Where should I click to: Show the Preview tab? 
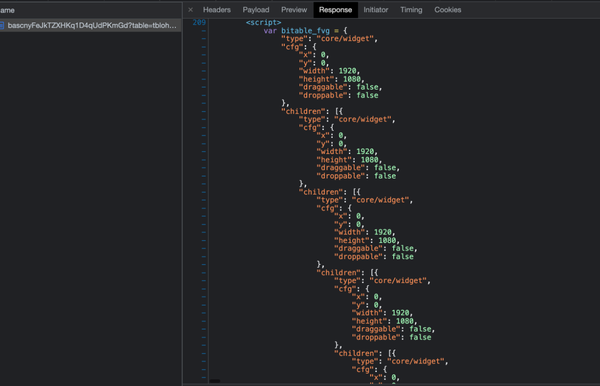click(x=294, y=10)
